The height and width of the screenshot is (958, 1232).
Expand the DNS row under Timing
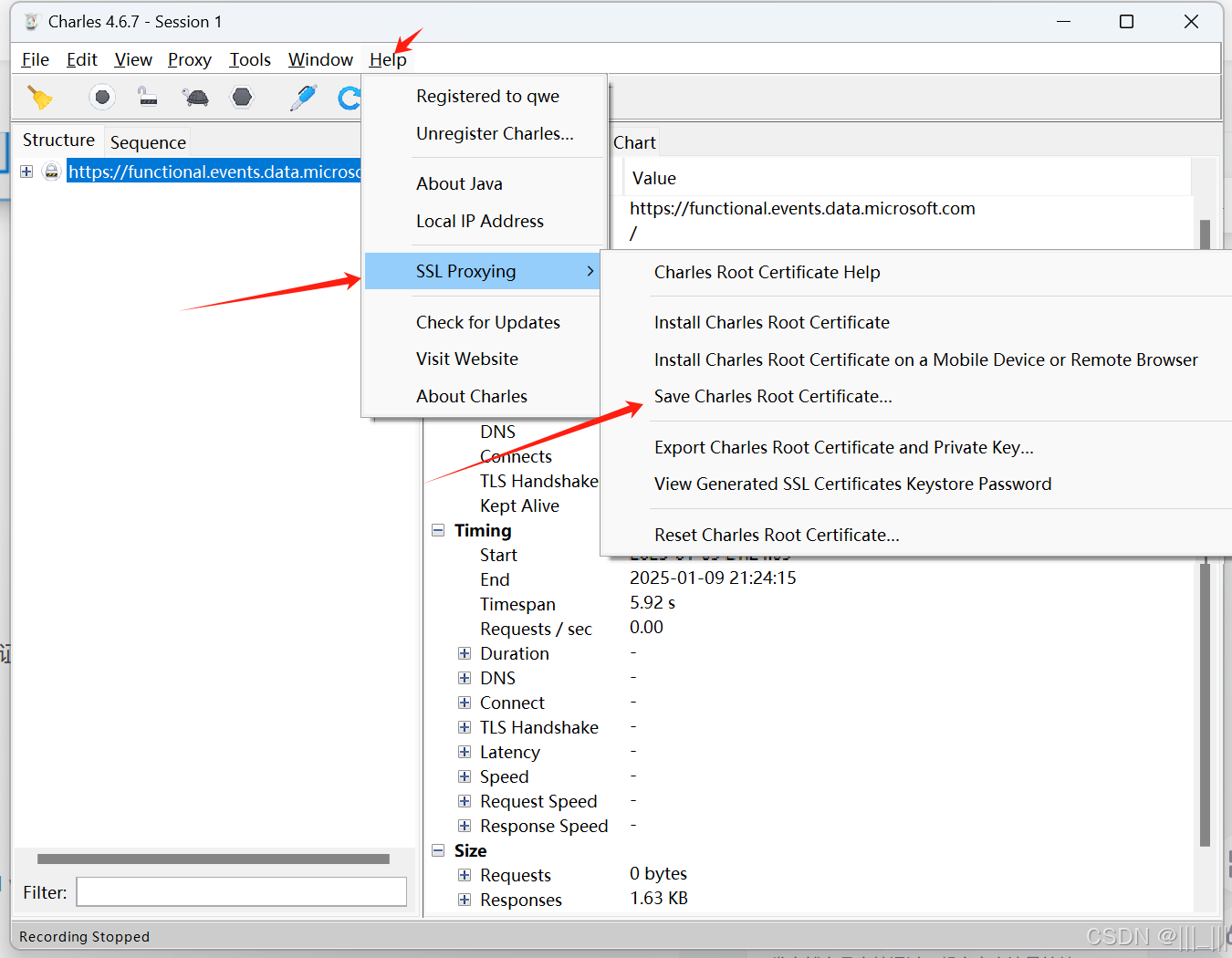tap(465, 678)
